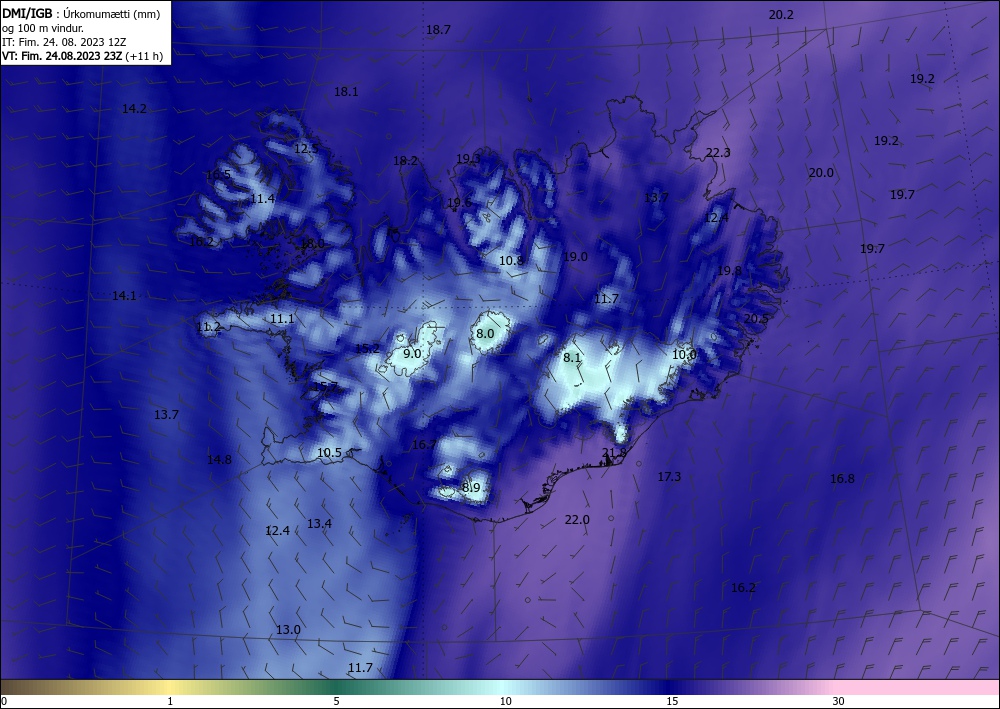The height and width of the screenshot is (709, 1000).
Task: Click the 14.8 value over the sea
Action: (x=219, y=459)
